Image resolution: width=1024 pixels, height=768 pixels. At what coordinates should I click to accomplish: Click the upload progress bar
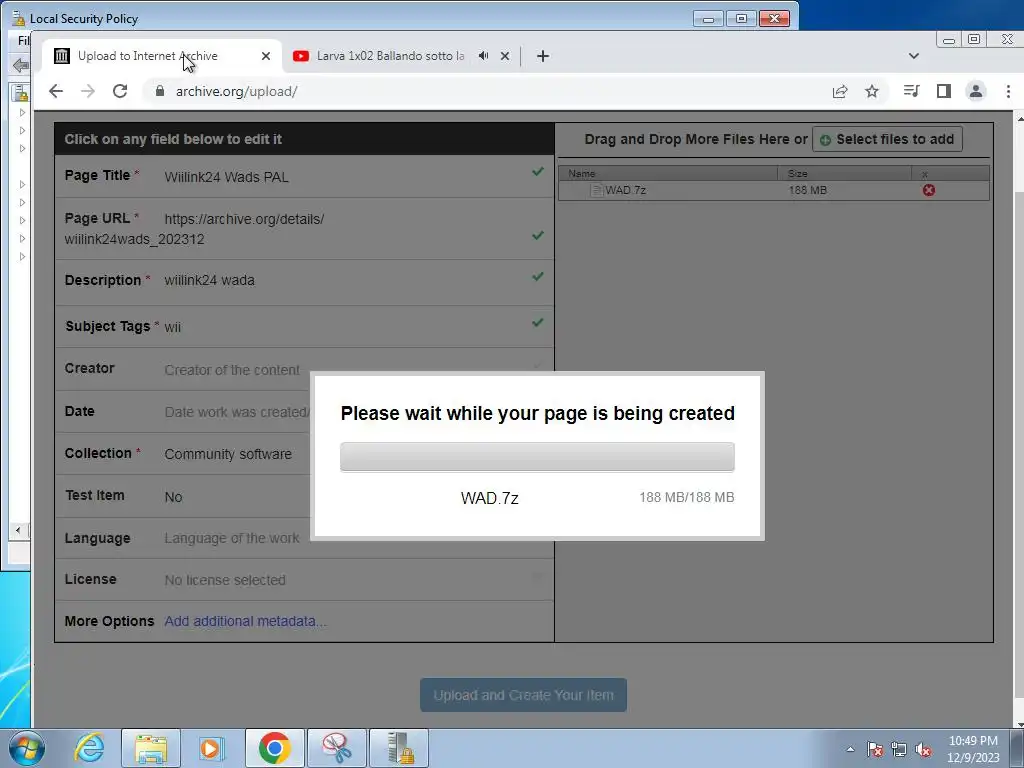click(x=537, y=456)
